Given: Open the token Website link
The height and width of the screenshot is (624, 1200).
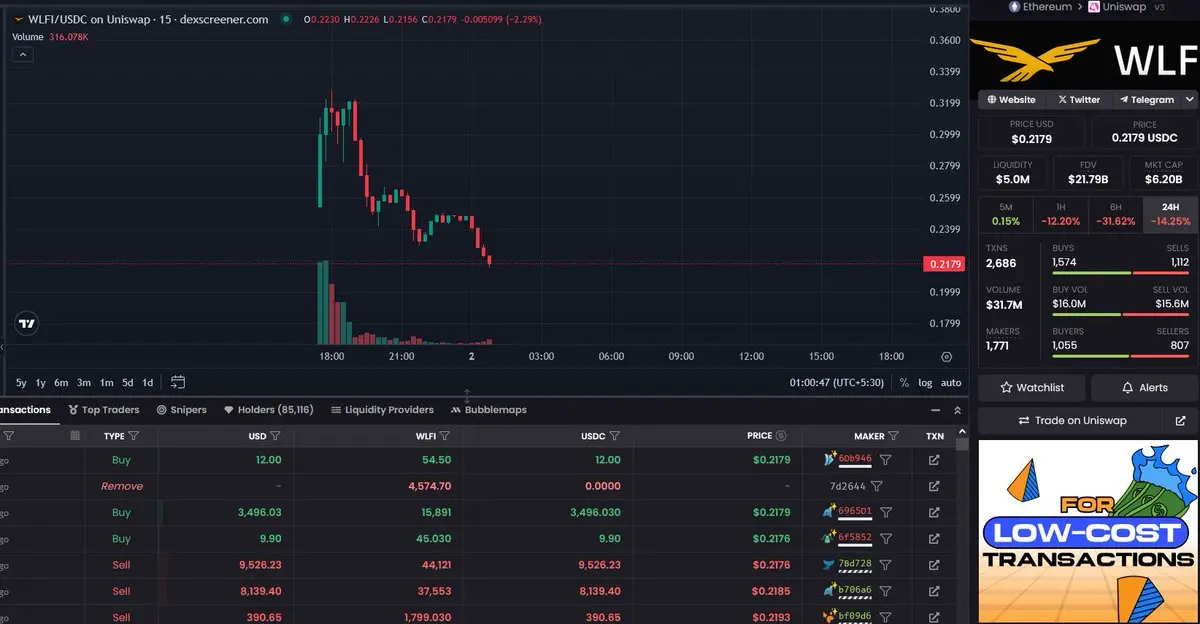Looking at the screenshot, I should coord(1012,100).
